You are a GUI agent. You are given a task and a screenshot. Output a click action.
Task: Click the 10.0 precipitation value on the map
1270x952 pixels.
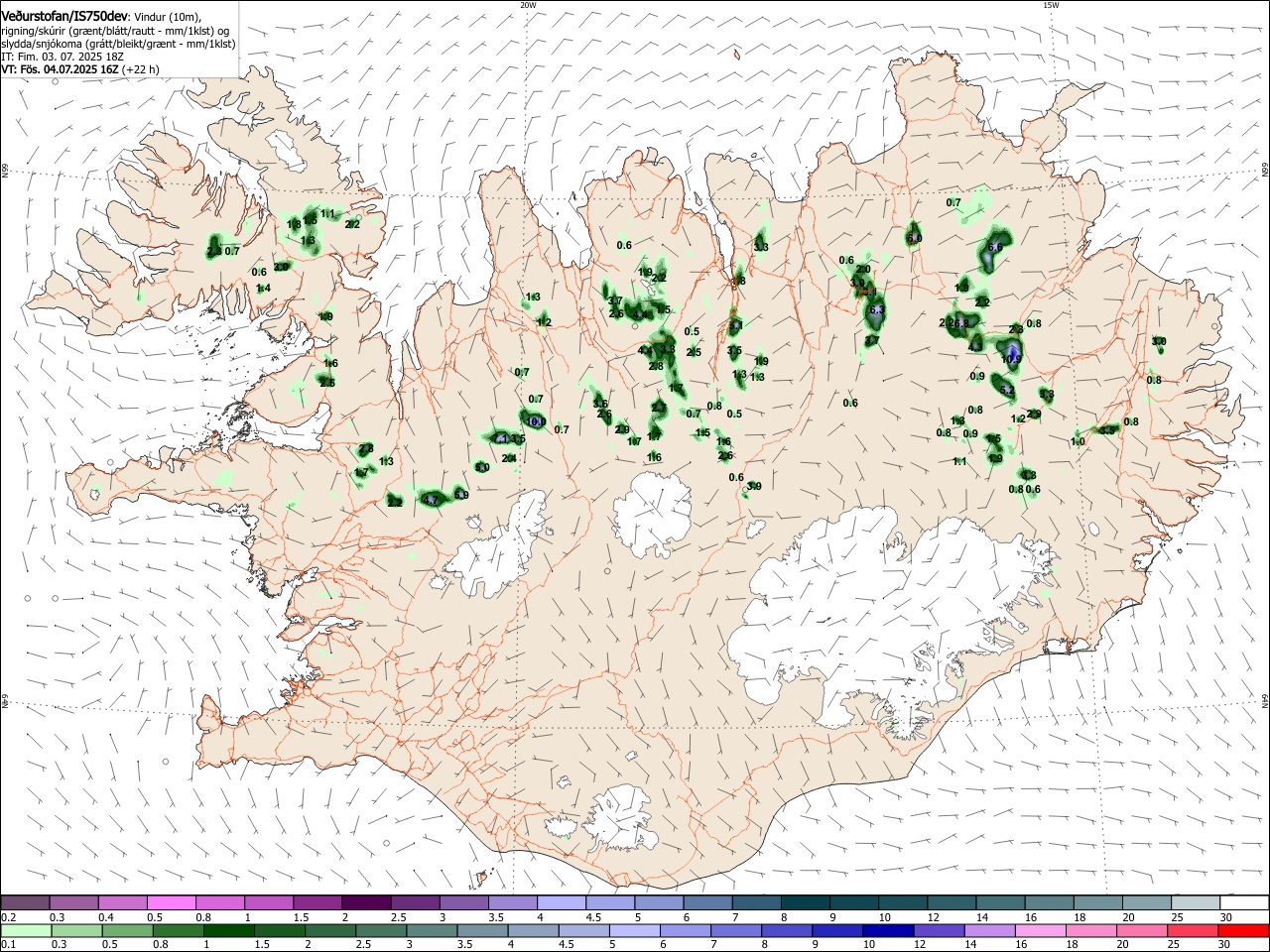(x=536, y=421)
